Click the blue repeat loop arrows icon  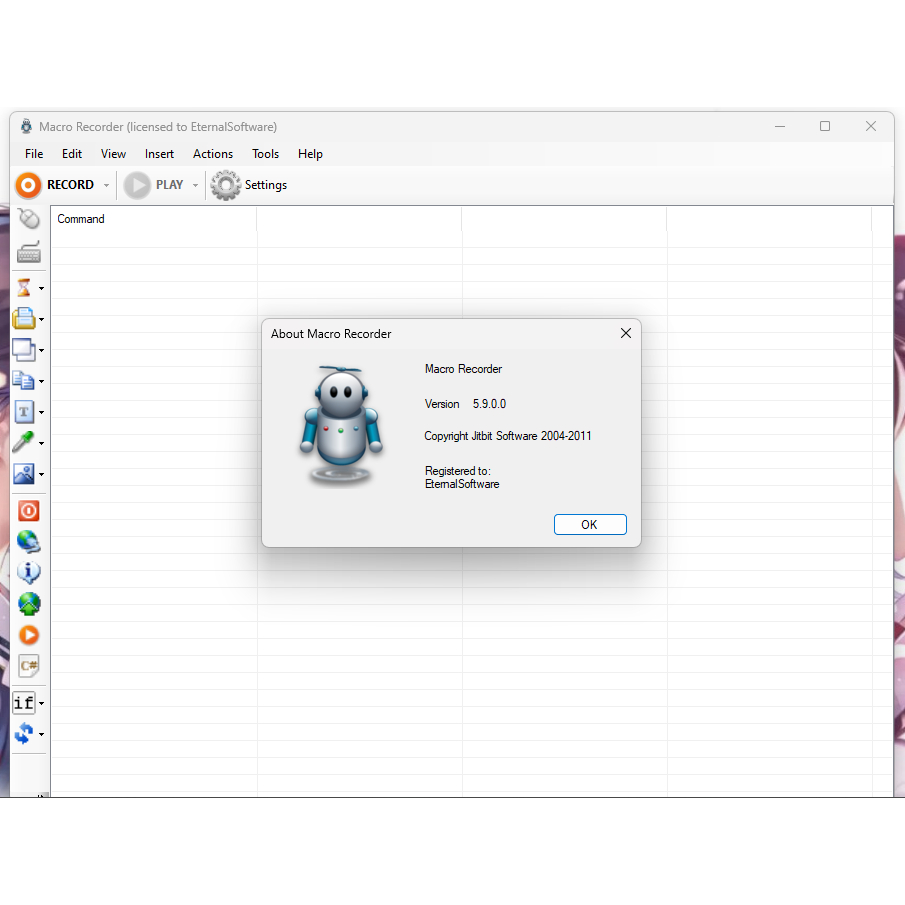click(x=24, y=734)
